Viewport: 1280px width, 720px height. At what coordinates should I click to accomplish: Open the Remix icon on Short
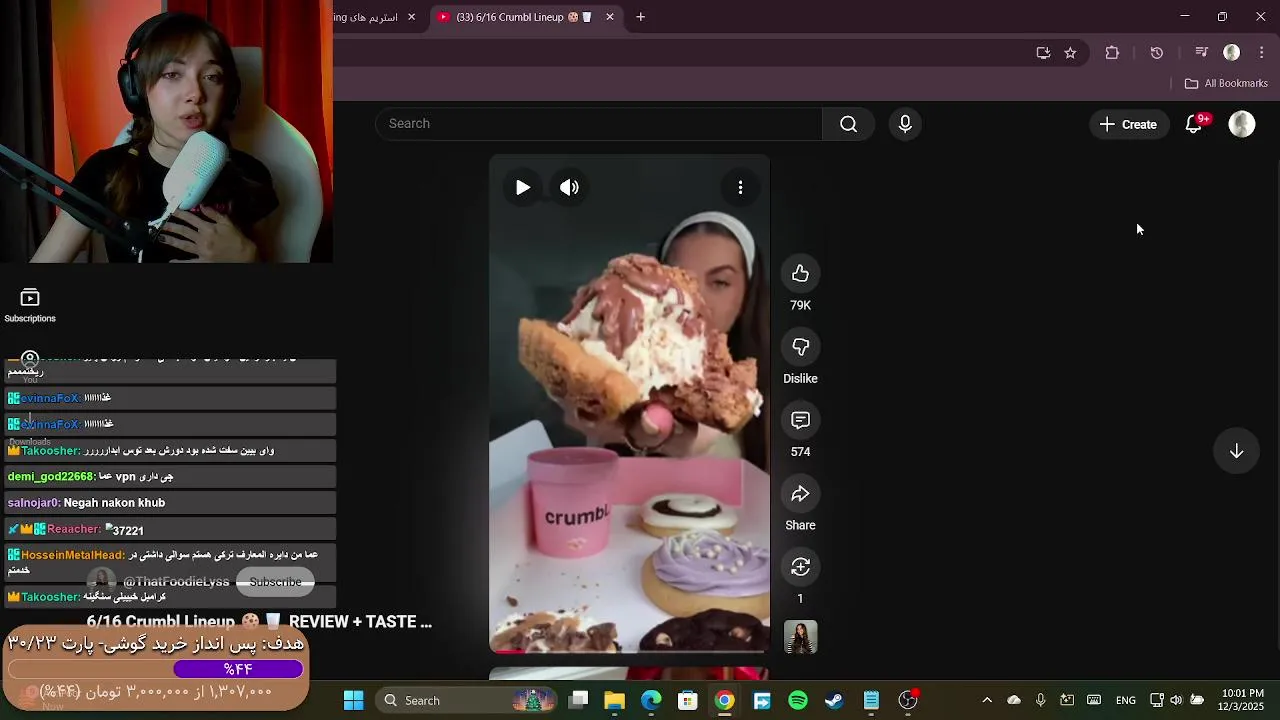[800, 566]
